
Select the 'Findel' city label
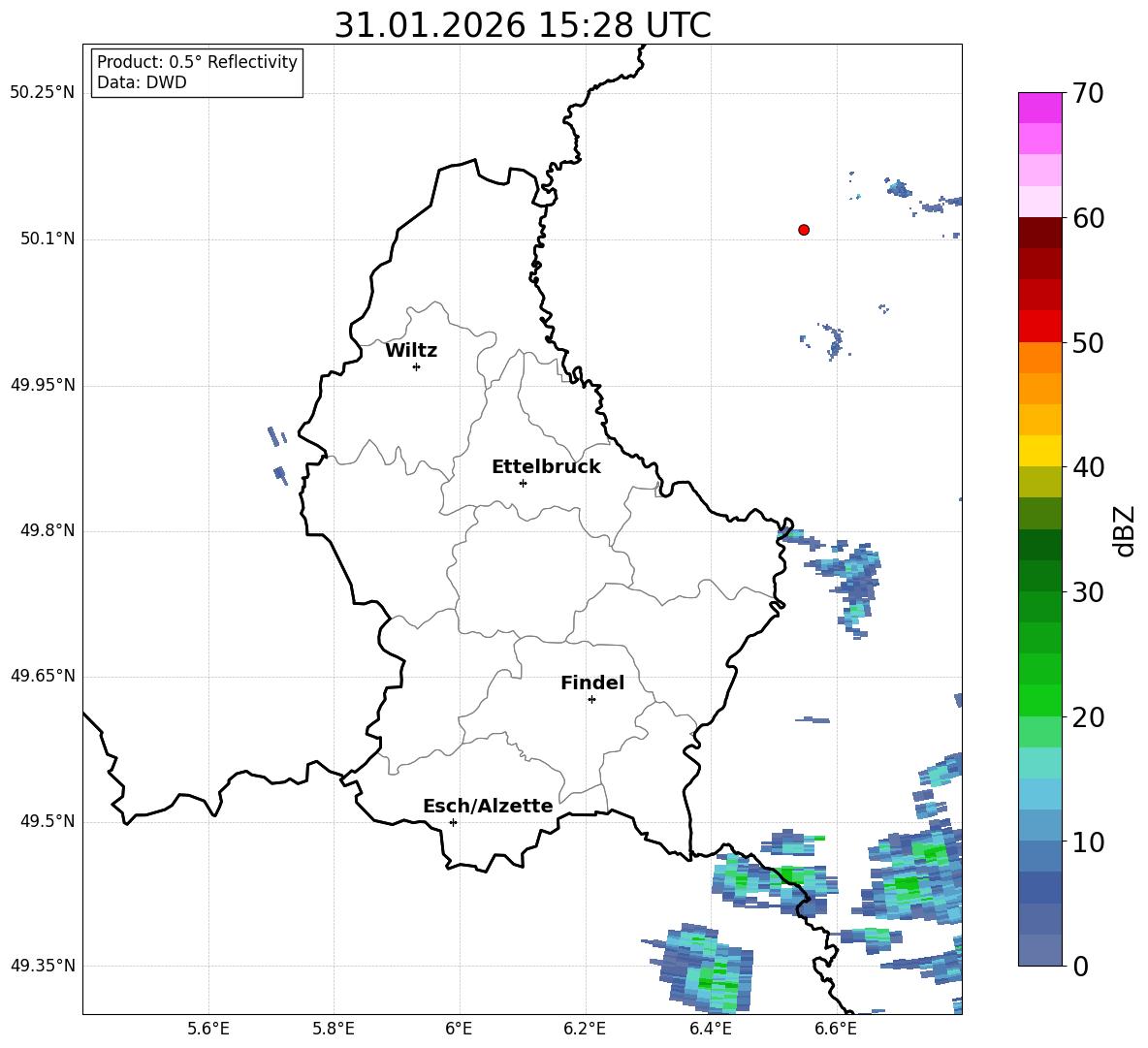(x=592, y=683)
